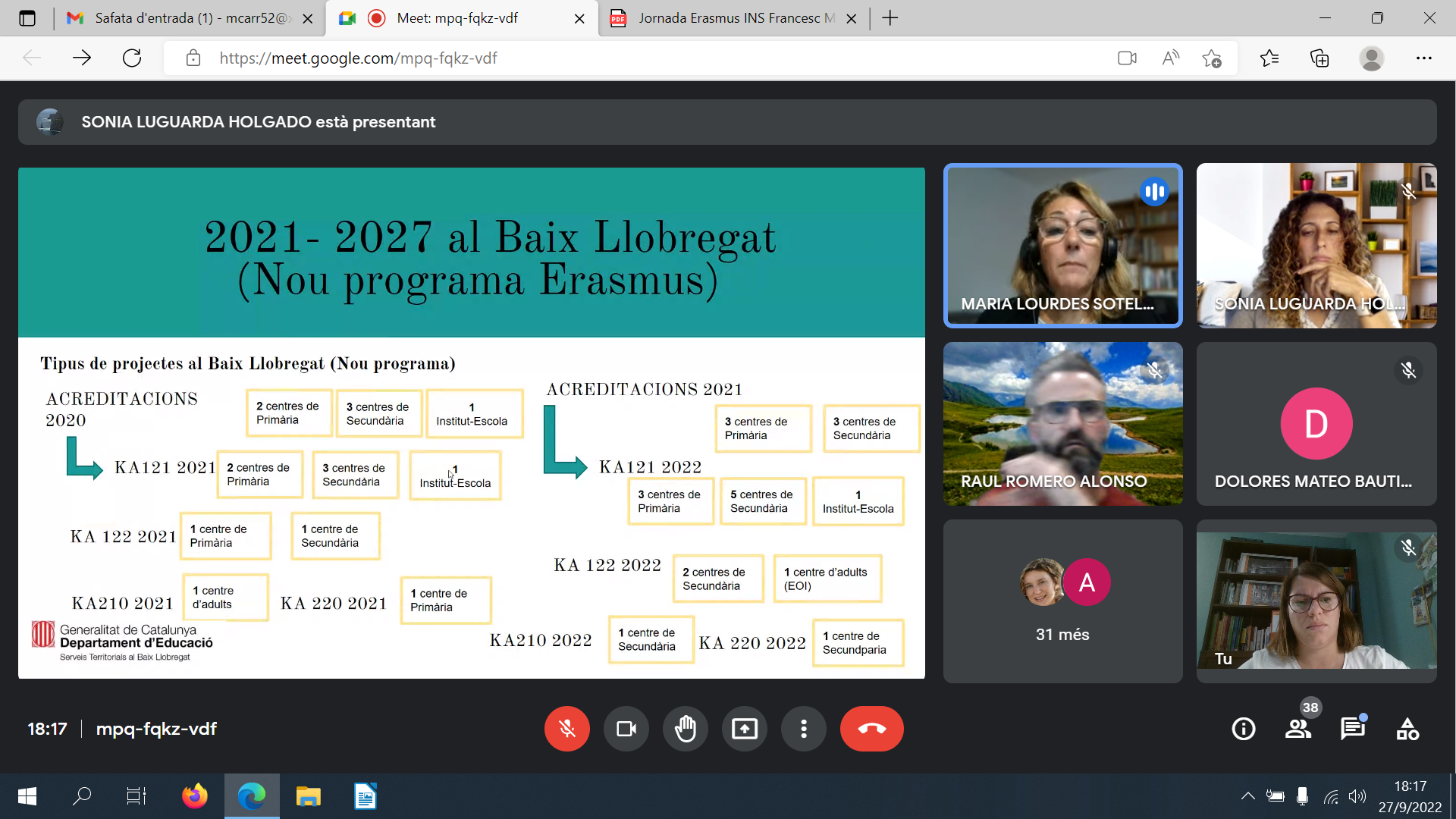The height and width of the screenshot is (819, 1456).
Task: Open Edge Collections icon
Action: coord(1319,58)
